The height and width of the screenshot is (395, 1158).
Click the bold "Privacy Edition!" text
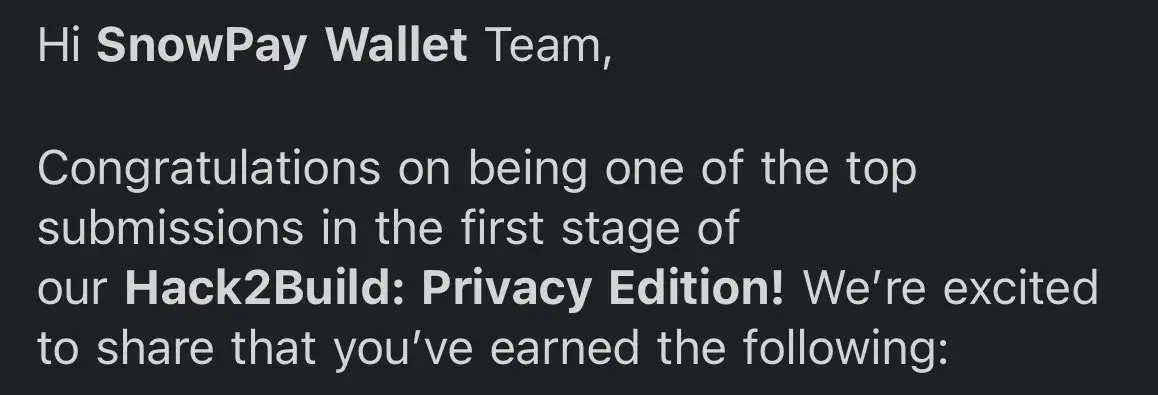(x=603, y=290)
